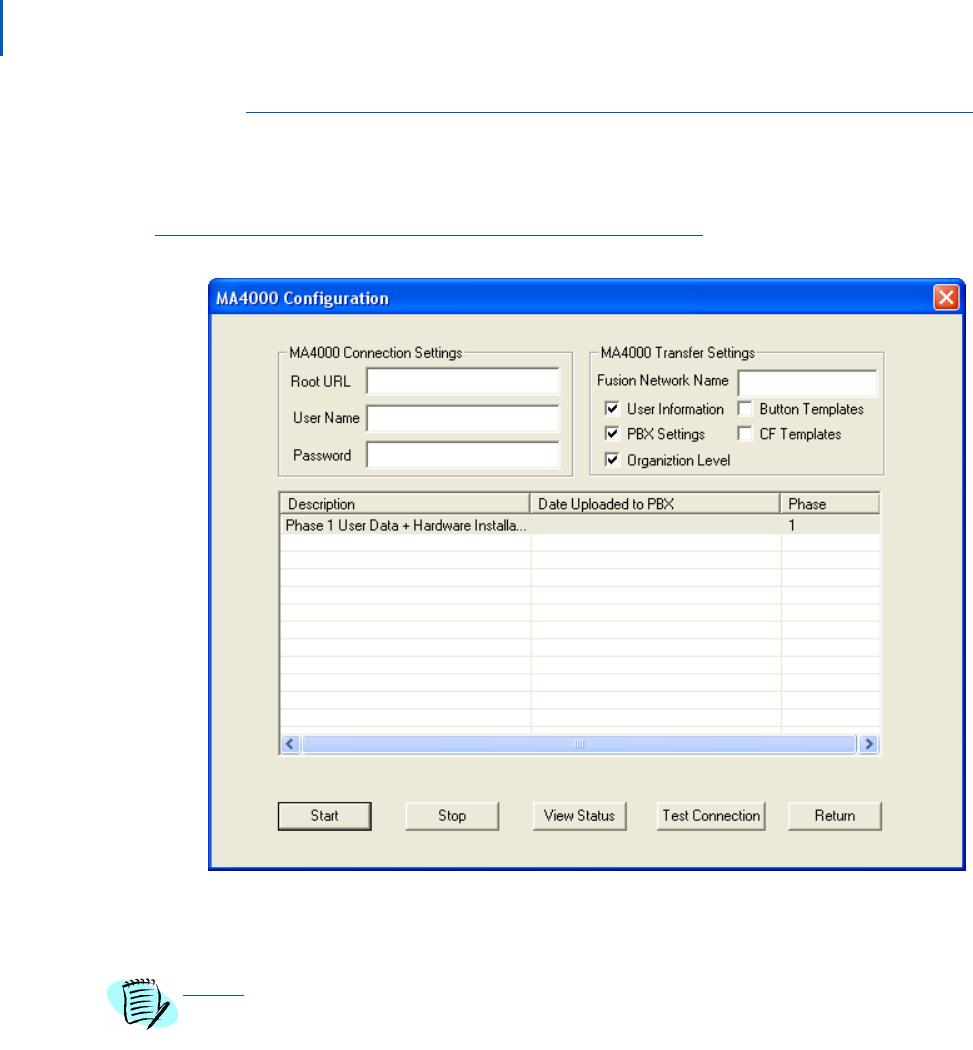The image size is (973, 1050).
Task: Click the Root URL input field
Action: [463, 382]
